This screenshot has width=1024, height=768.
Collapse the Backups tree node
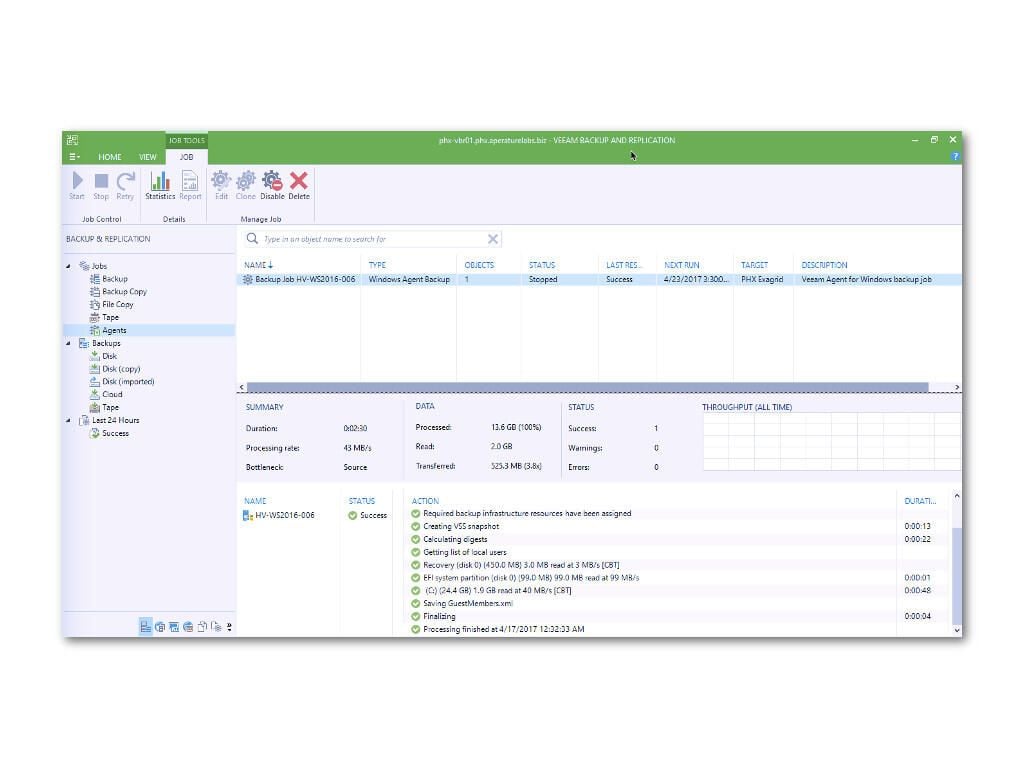(x=69, y=344)
